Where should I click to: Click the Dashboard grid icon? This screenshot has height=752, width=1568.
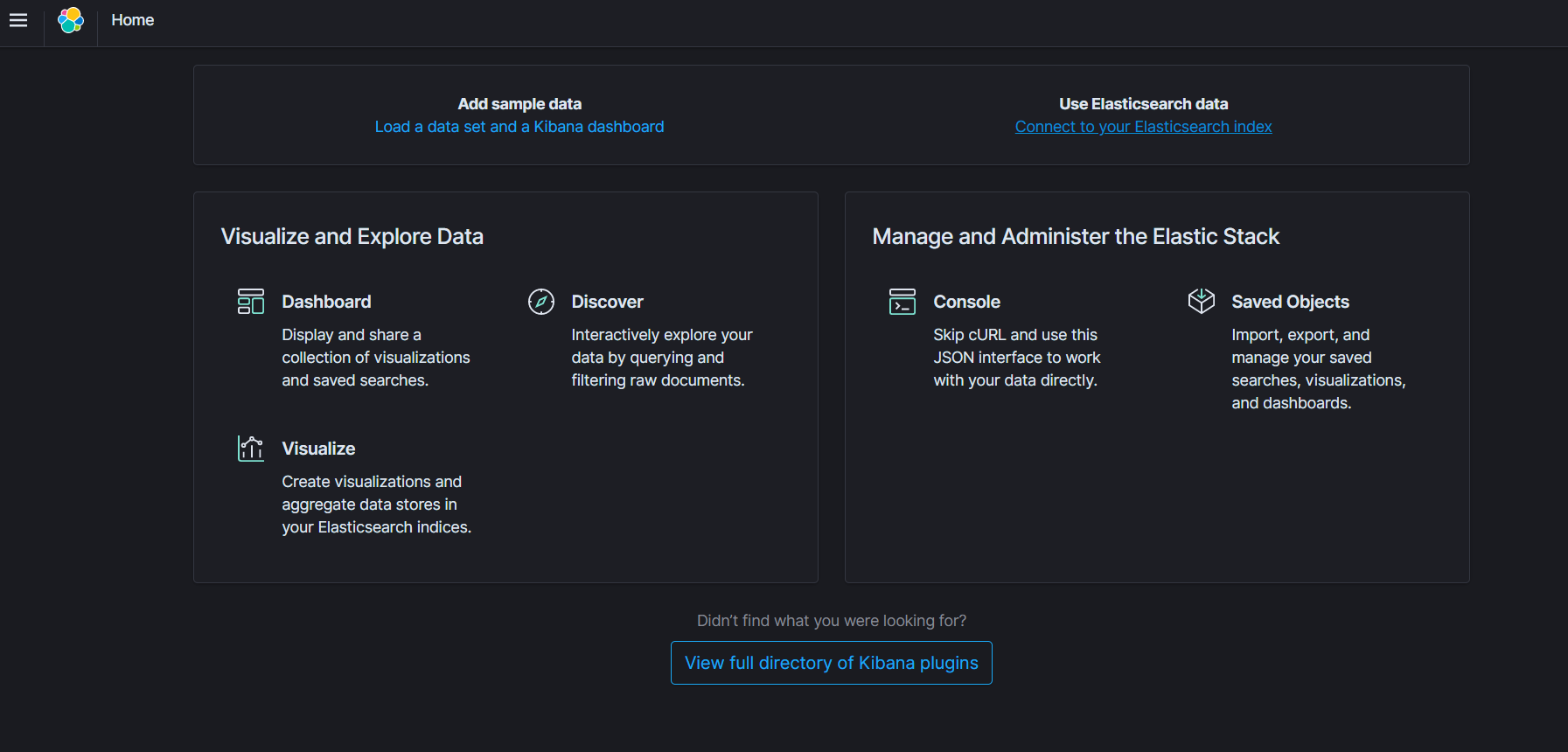[x=251, y=302]
